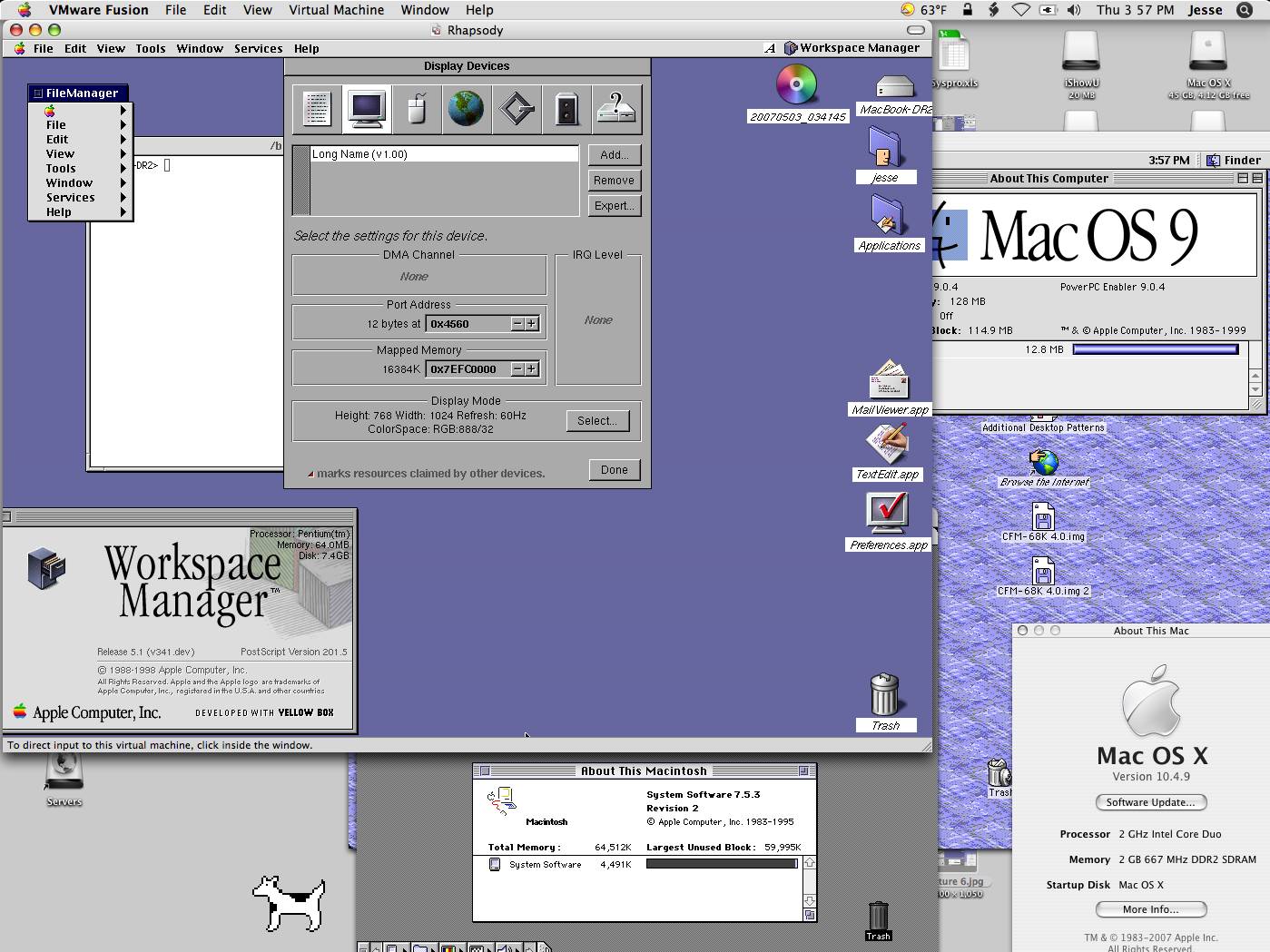Screen dimensions: 1270x952
Task: Expand View submenu in FileManager menu
Action: (81, 154)
